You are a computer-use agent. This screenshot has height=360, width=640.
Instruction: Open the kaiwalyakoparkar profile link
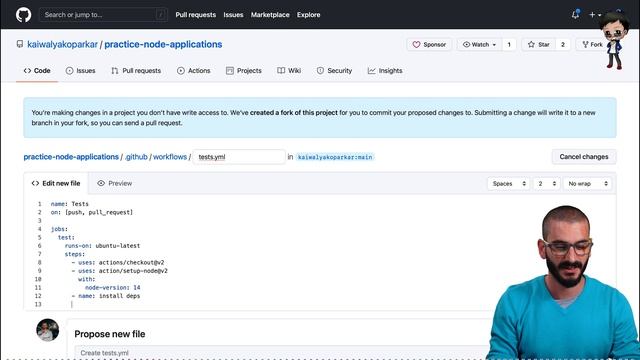[62, 44]
